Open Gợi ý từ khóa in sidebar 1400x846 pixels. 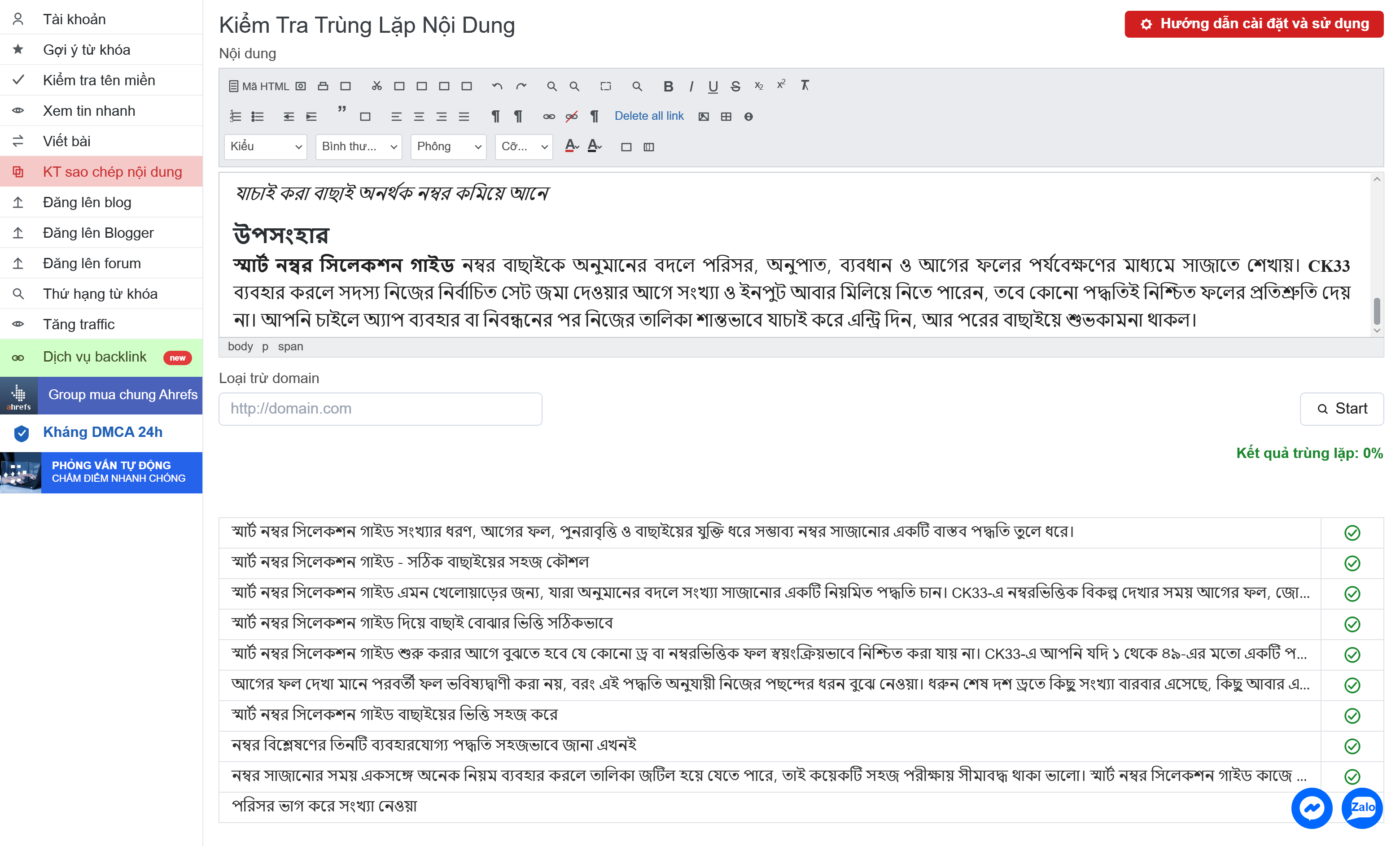pyautogui.click(x=101, y=50)
